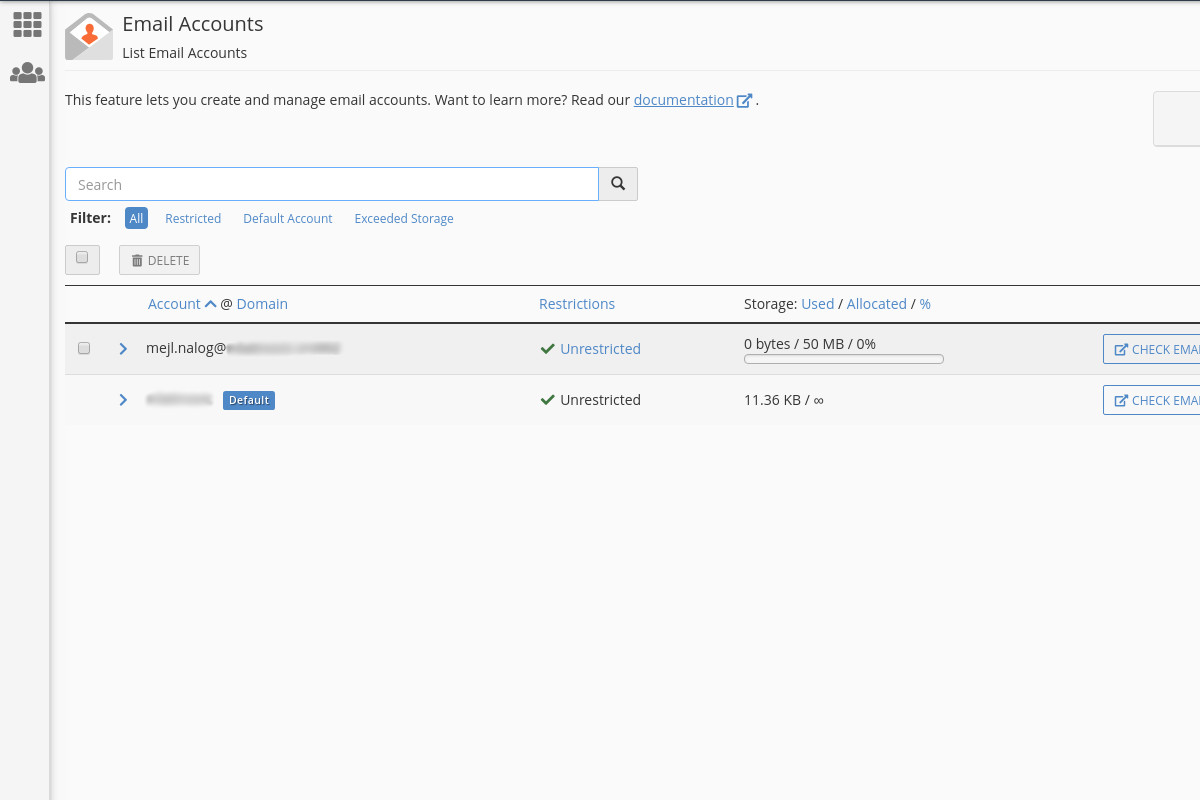Select the Restricted filter
This screenshot has width=1200, height=800.
point(193,219)
